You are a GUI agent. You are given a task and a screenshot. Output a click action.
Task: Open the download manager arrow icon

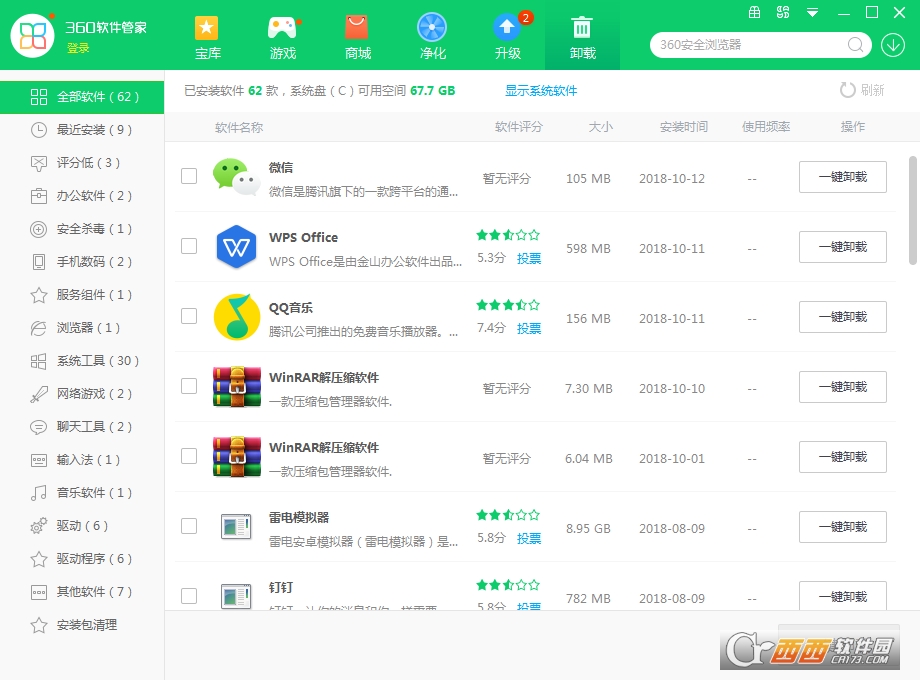click(892, 45)
